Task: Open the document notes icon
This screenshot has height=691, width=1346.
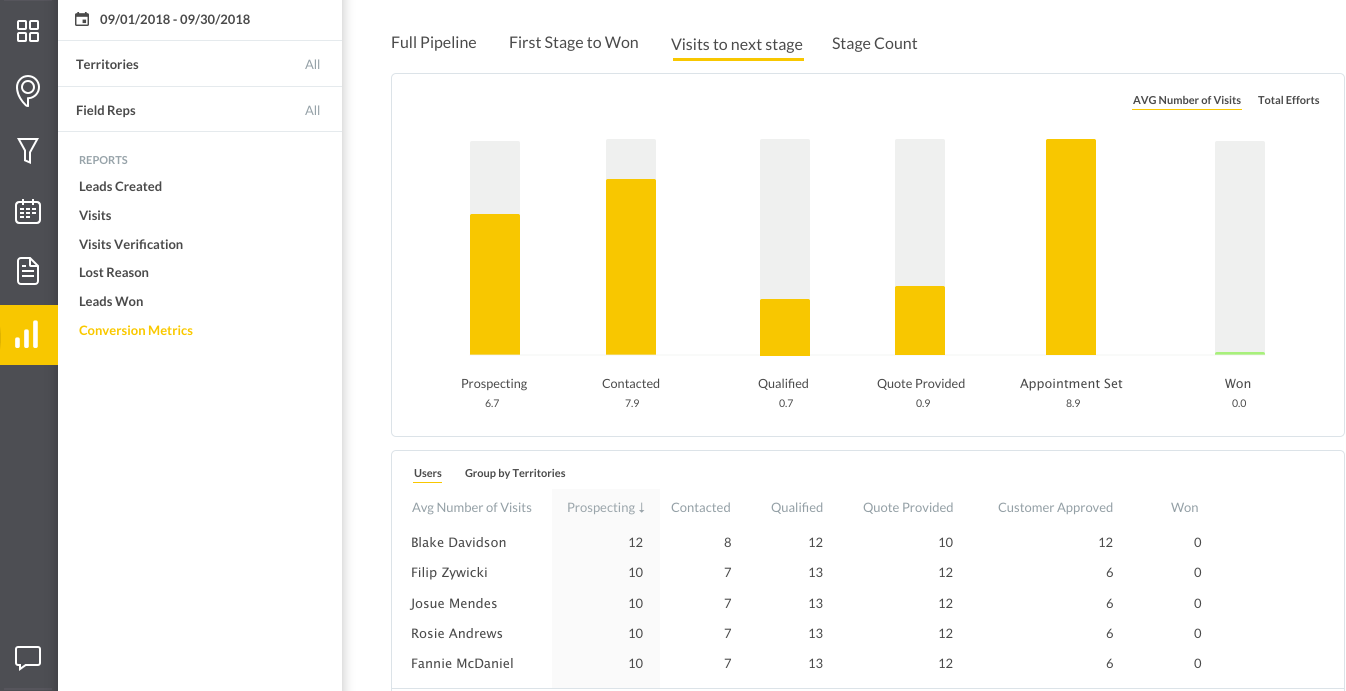Action: pos(28,271)
